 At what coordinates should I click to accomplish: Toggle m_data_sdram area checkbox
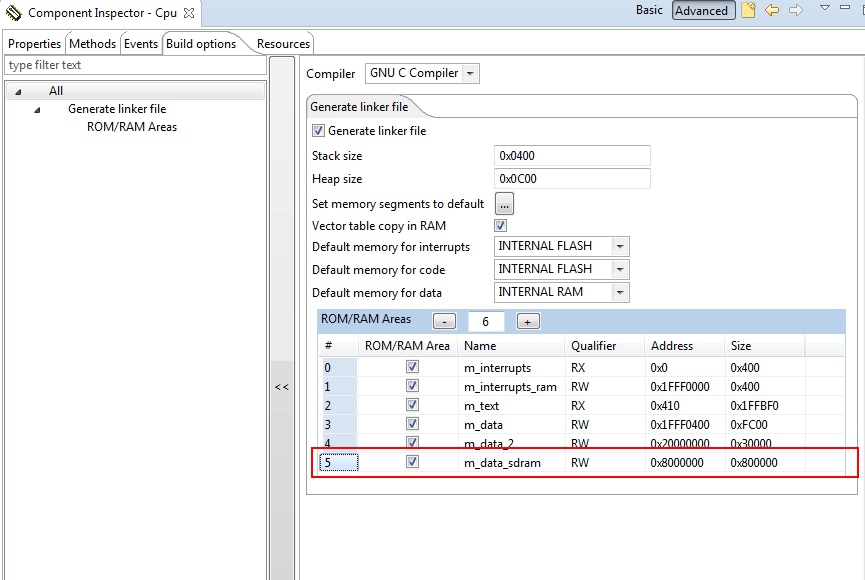point(412,462)
